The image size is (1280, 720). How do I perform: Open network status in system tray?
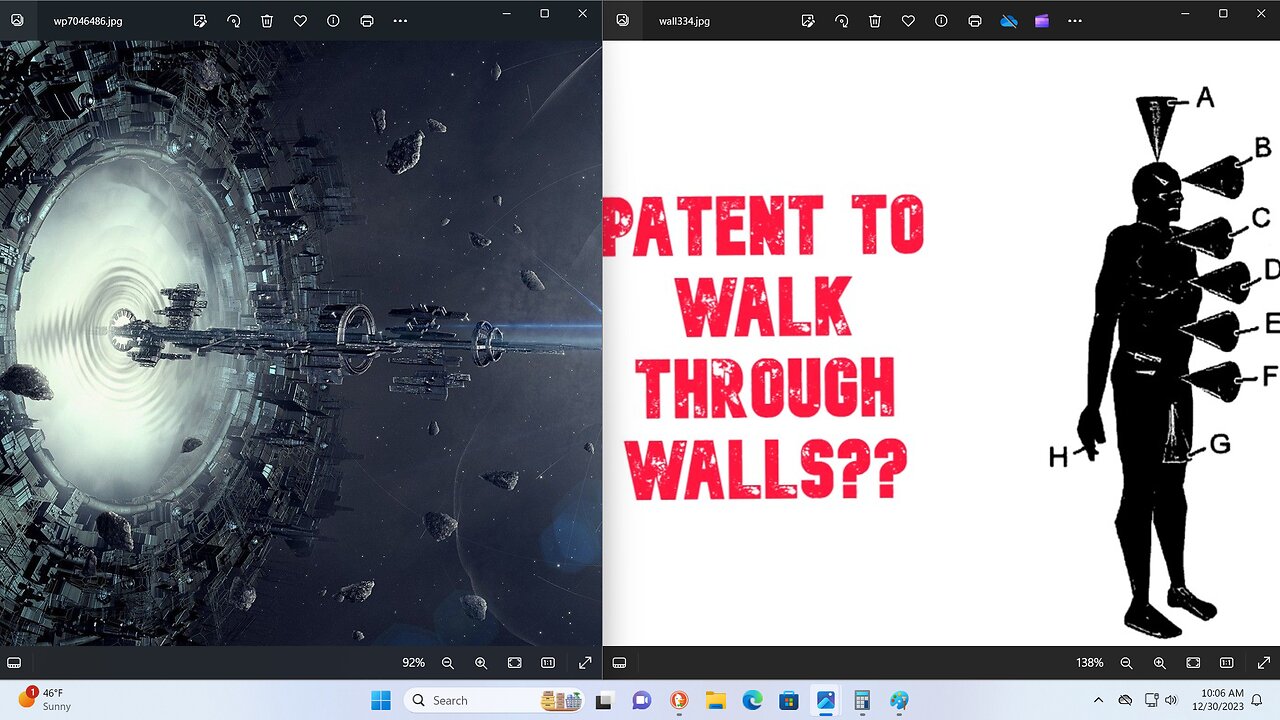[x=1151, y=700]
